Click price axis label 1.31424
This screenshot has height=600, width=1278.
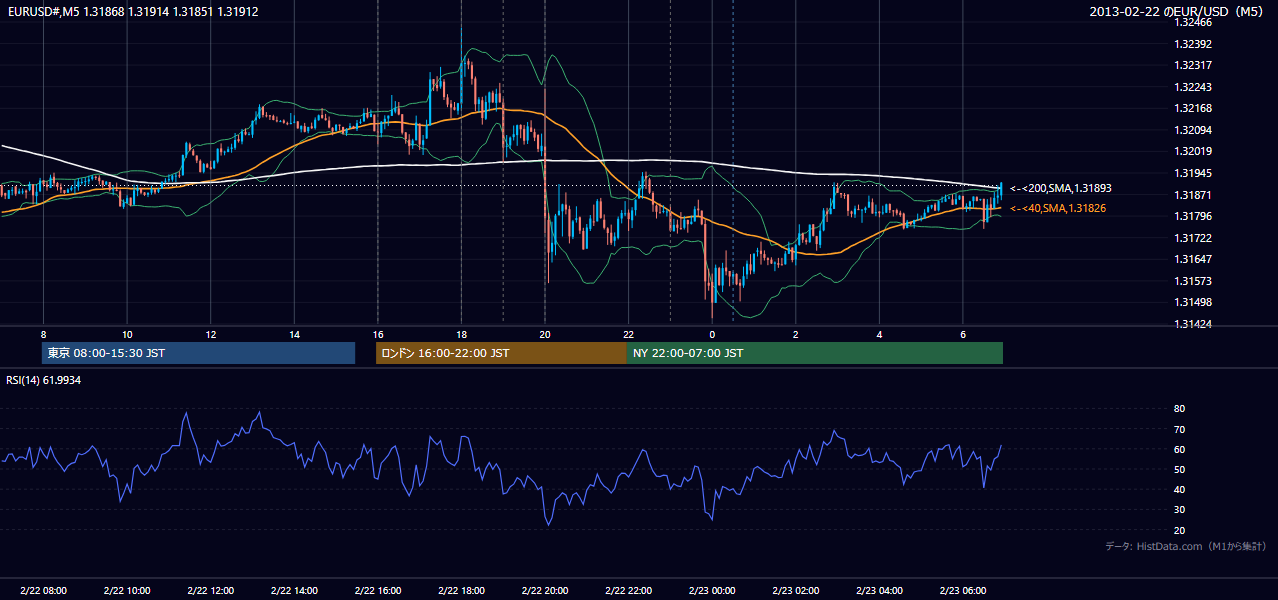[x=1193, y=324]
